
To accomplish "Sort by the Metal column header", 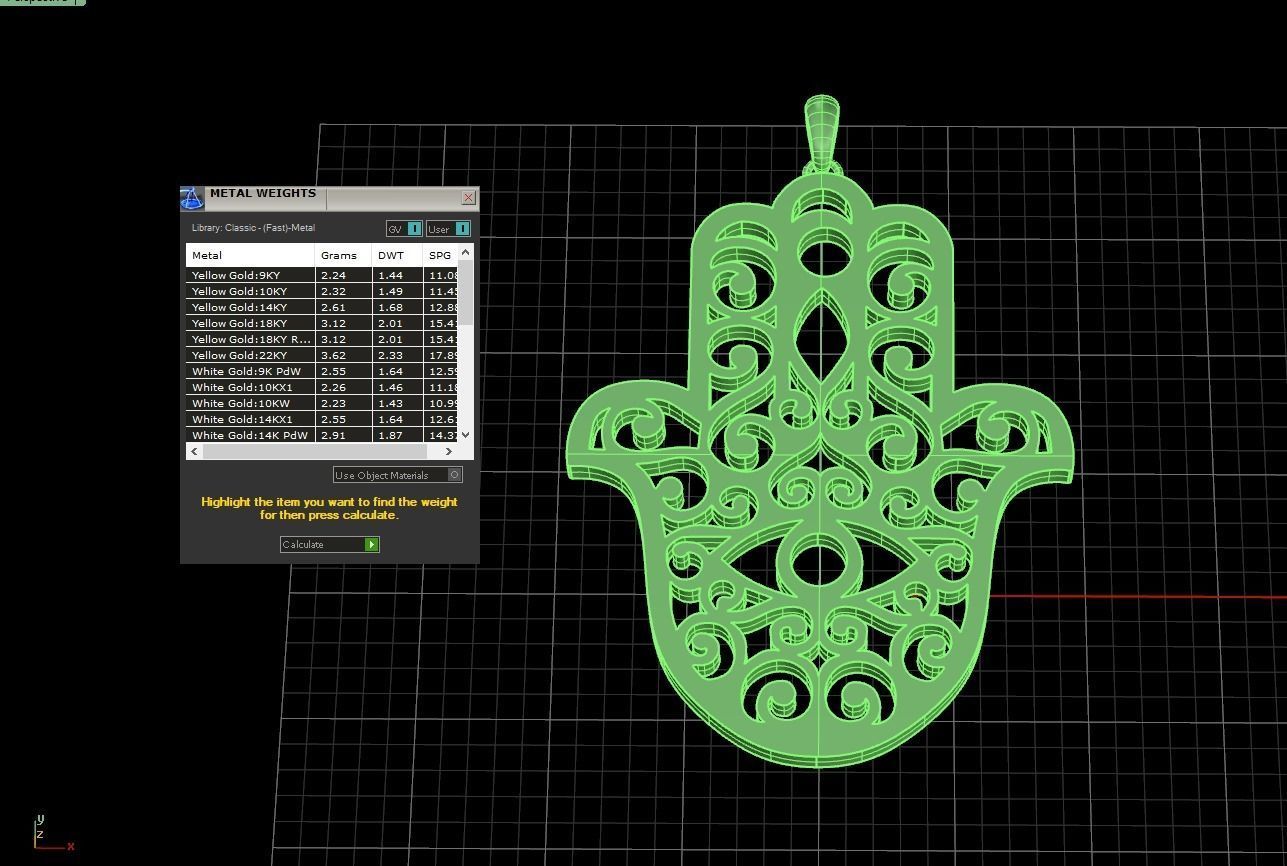I will [x=250, y=255].
